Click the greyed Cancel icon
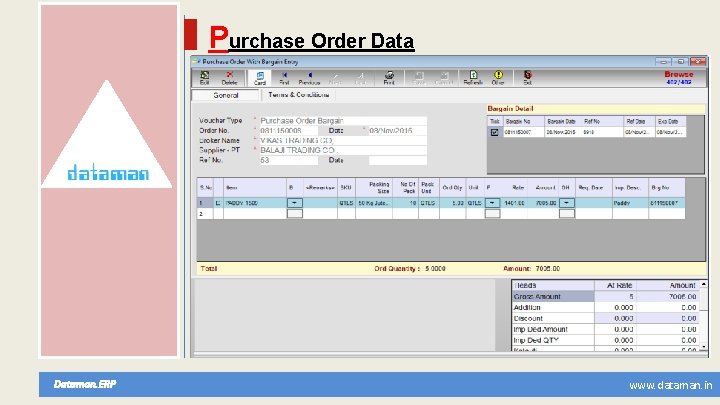The image size is (720, 405). (444, 78)
